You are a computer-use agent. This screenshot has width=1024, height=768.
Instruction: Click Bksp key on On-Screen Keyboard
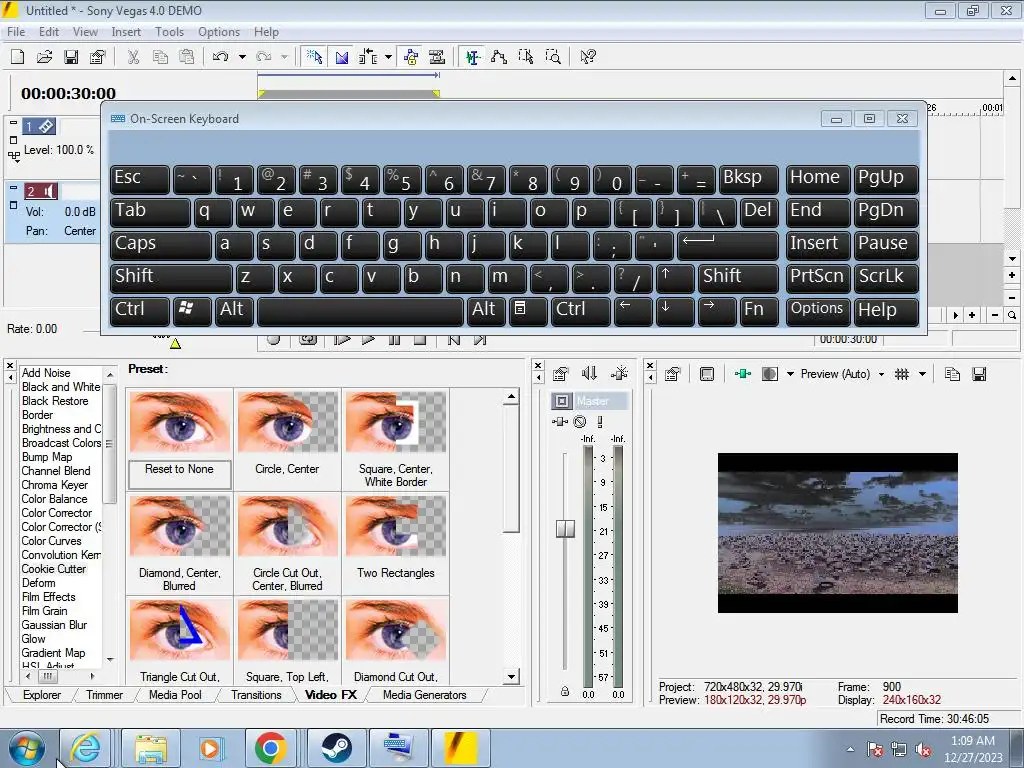(748, 178)
